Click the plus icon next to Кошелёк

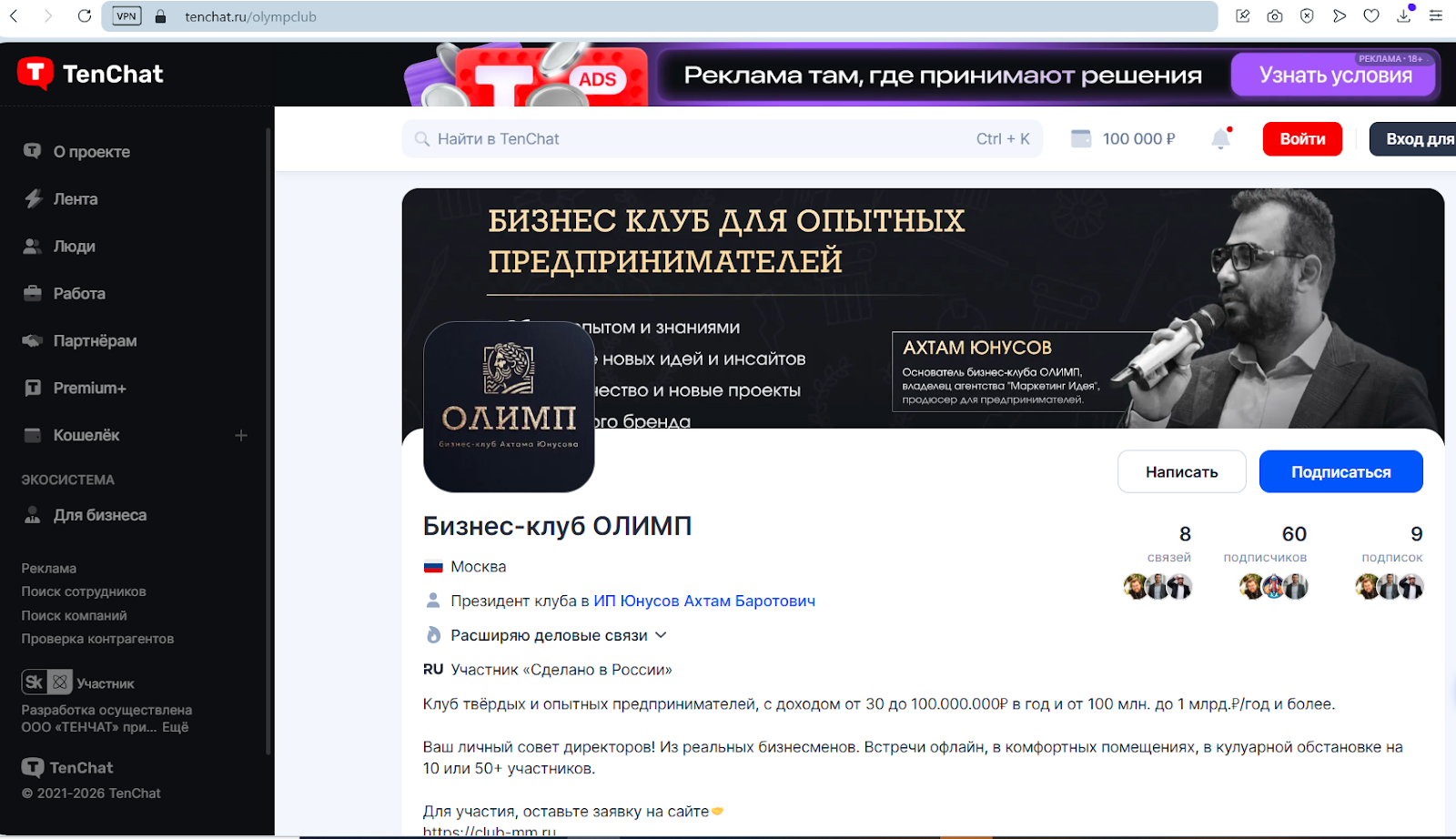(241, 435)
